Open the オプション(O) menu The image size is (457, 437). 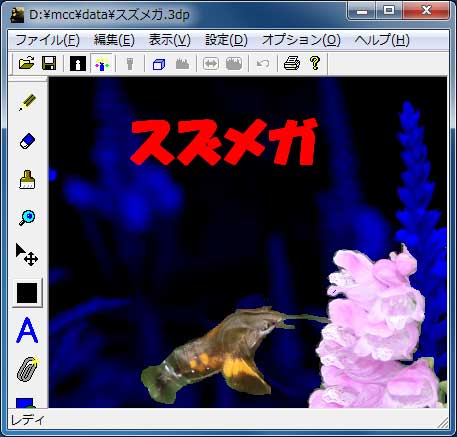pyautogui.click(x=301, y=40)
